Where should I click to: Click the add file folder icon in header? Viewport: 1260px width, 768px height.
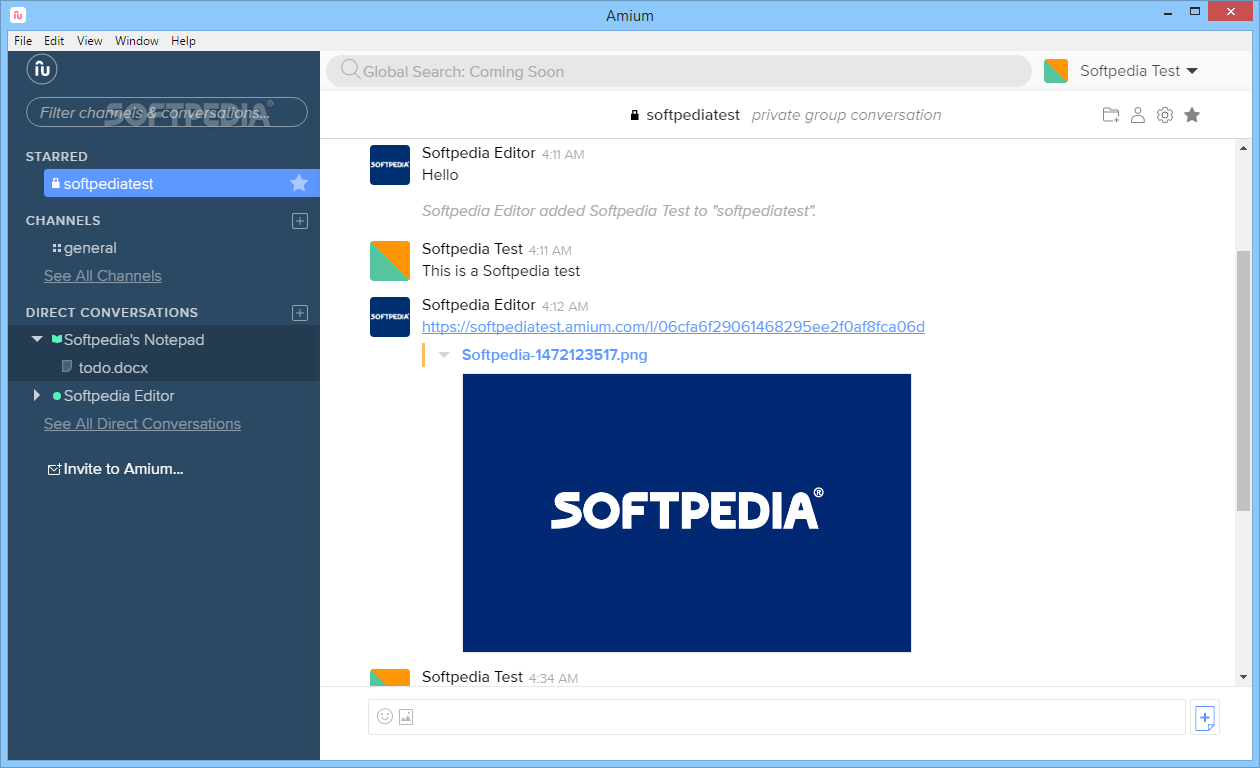[1111, 115]
